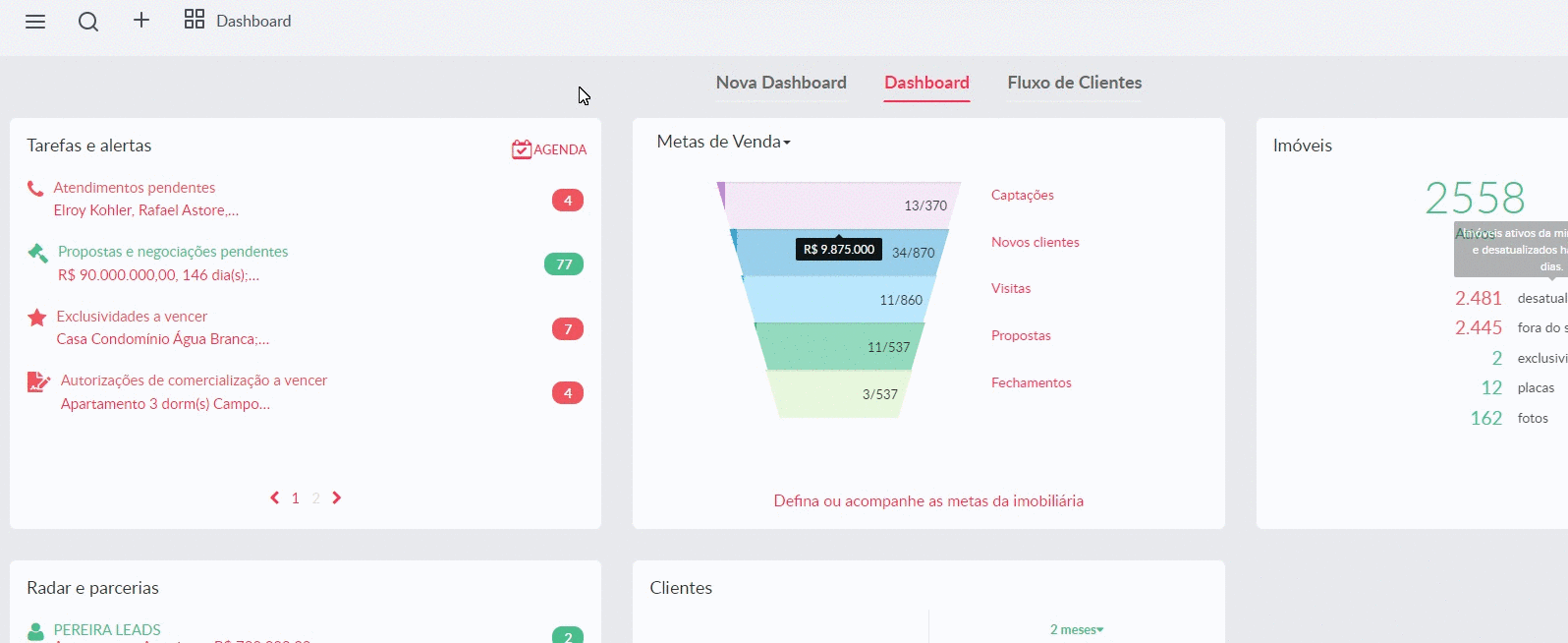Click the Fechamentos funnel label
The height and width of the screenshot is (643, 1568).
(x=1032, y=382)
